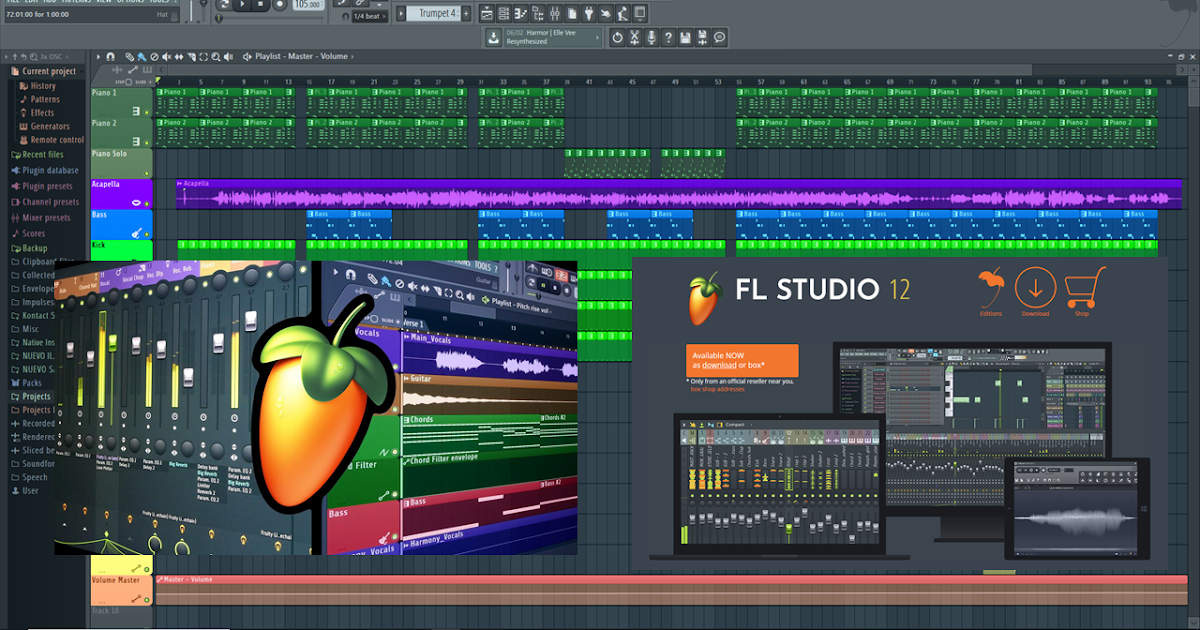This screenshot has height=630, width=1200.
Task: Open the chat bubble news icon
Action: click(x=719, y=37)
